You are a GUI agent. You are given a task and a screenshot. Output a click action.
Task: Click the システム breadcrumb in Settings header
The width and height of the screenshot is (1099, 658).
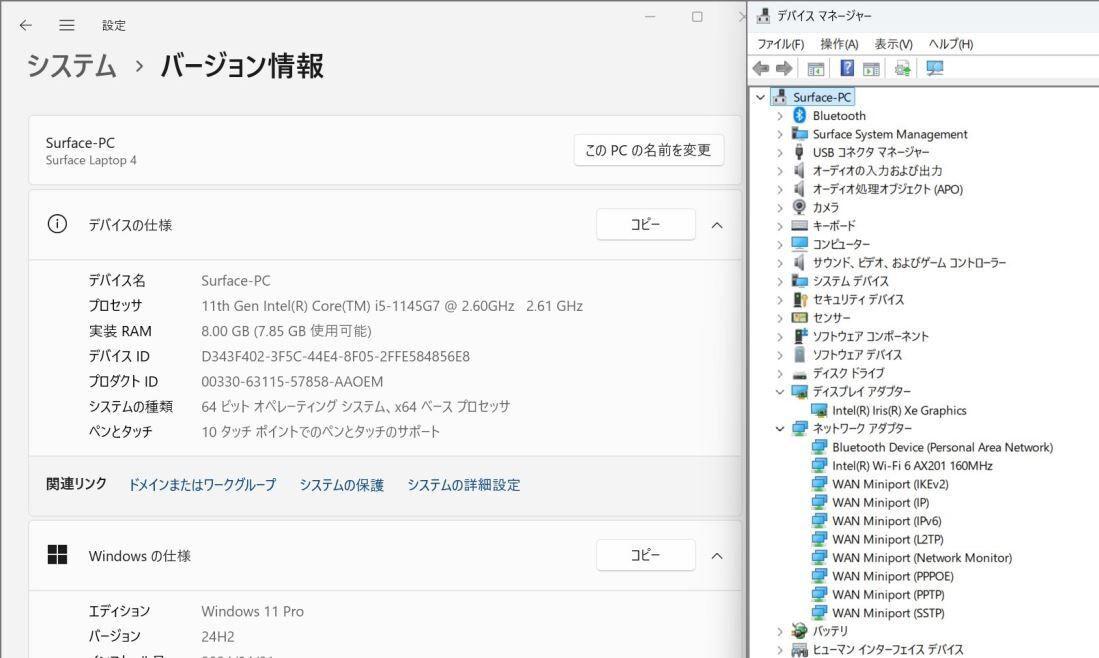click(71, 66)
